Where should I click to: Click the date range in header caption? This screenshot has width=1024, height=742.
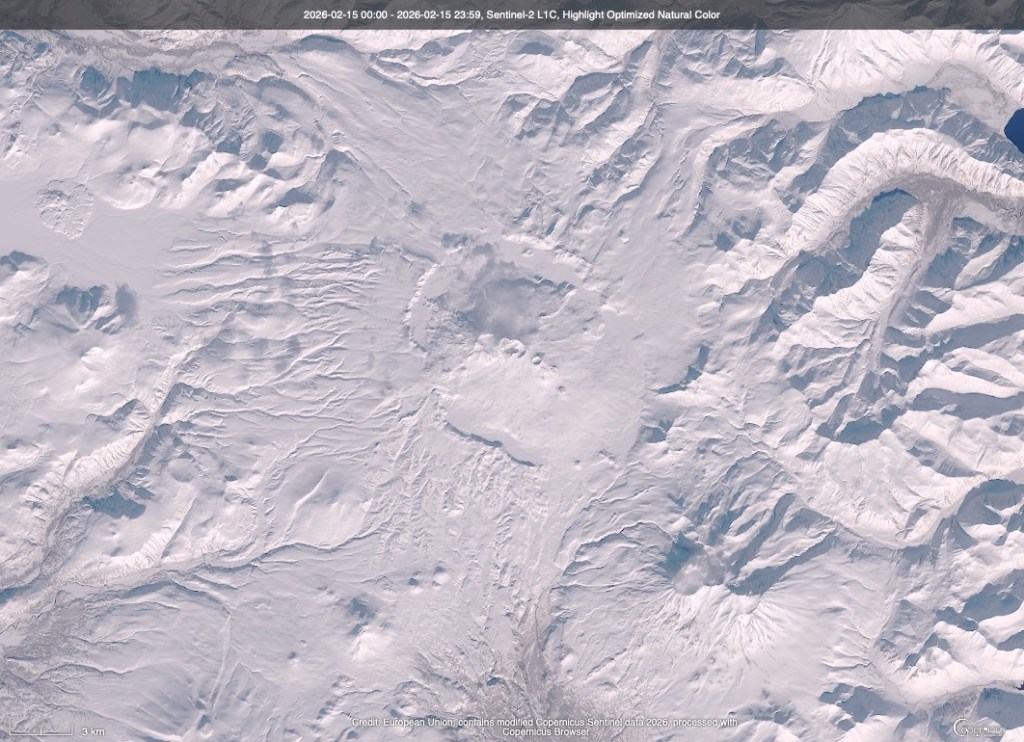398,15
